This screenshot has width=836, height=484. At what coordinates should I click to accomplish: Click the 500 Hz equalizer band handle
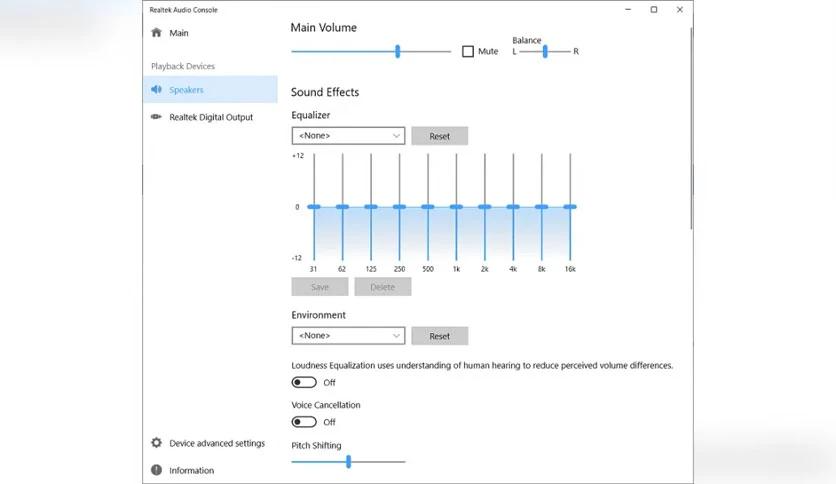coord(428,207)
